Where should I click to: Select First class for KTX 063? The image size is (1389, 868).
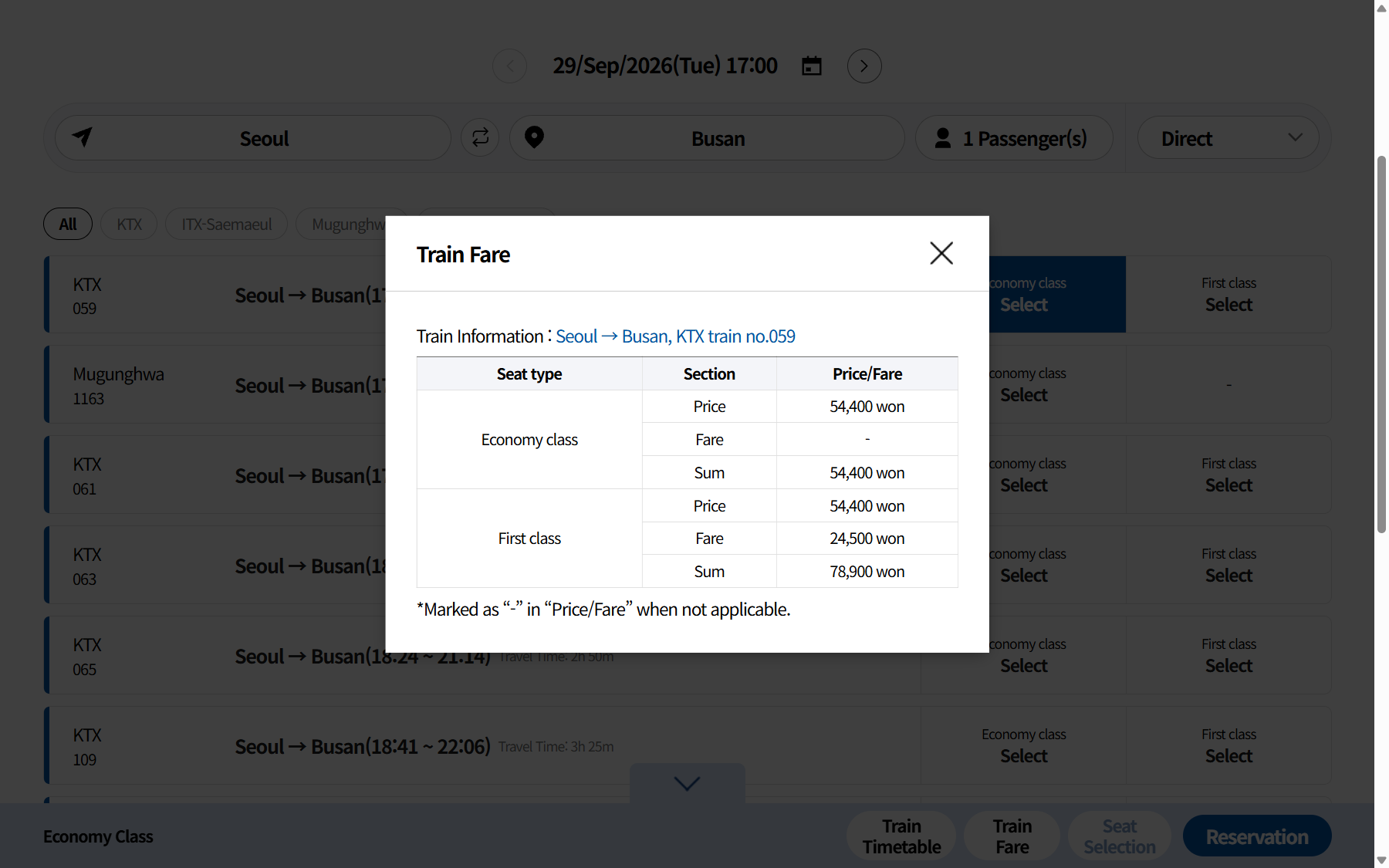point(1228,566)
